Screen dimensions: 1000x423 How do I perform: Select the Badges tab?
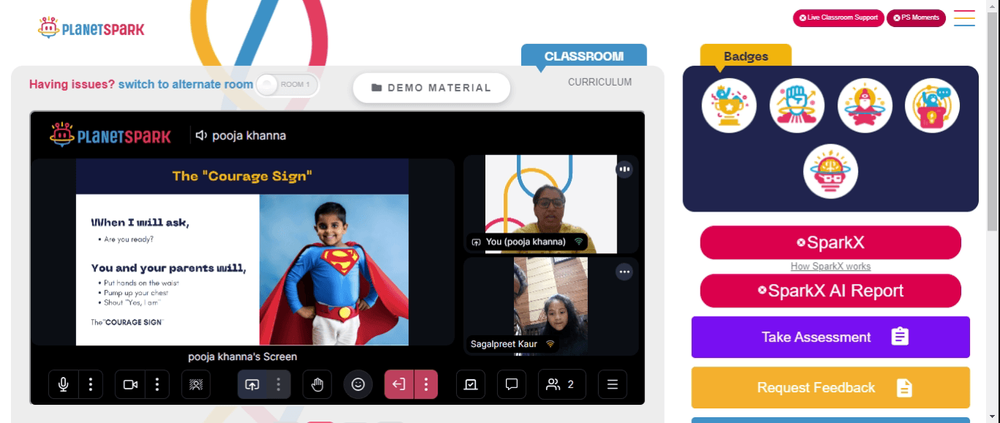746,56
